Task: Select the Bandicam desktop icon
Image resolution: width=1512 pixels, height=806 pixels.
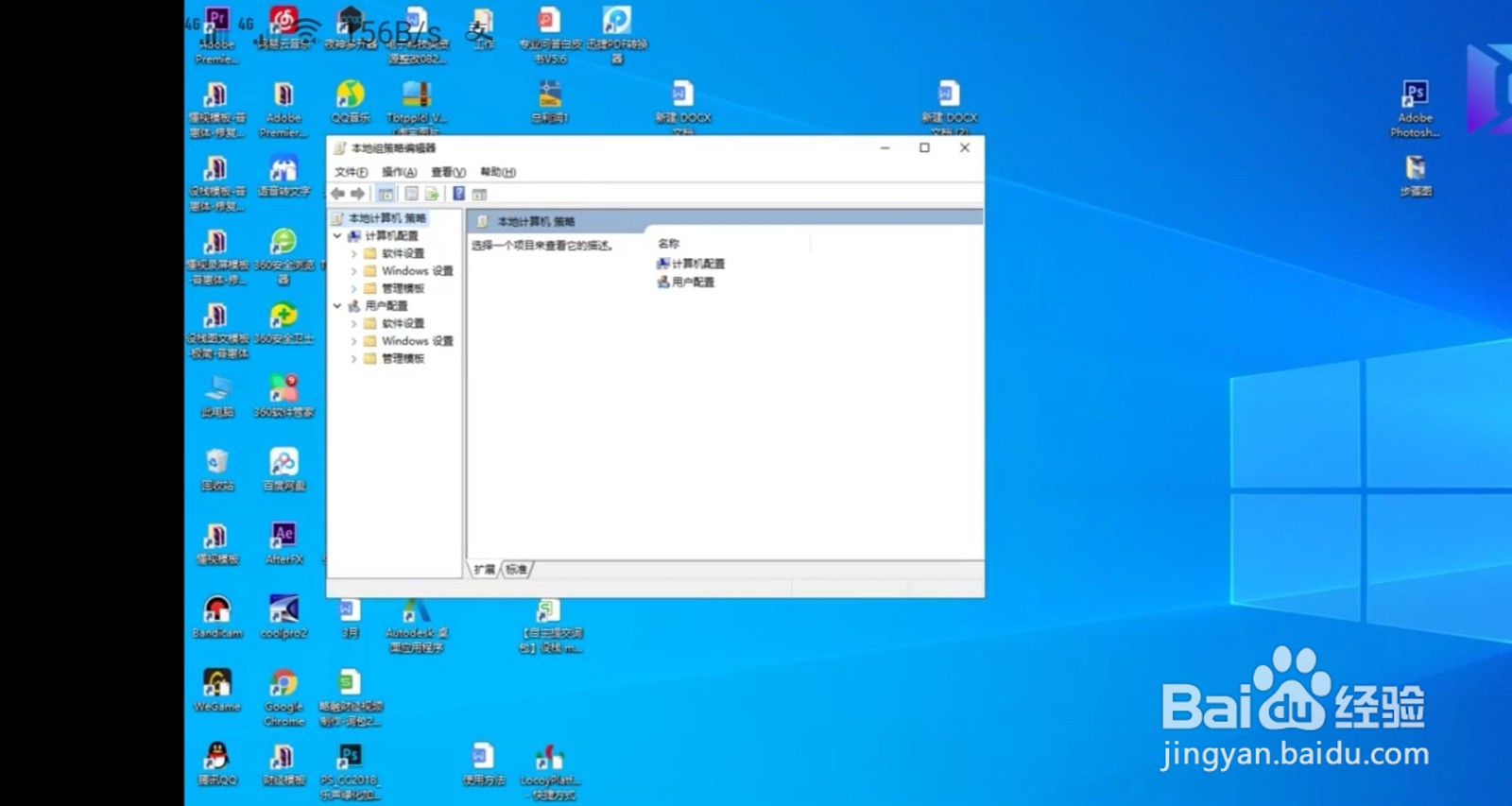Action: tap(217, 618)
